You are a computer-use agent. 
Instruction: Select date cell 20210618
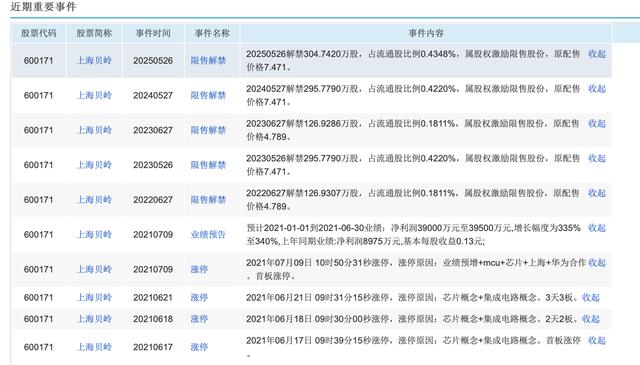tap(153, 319)
